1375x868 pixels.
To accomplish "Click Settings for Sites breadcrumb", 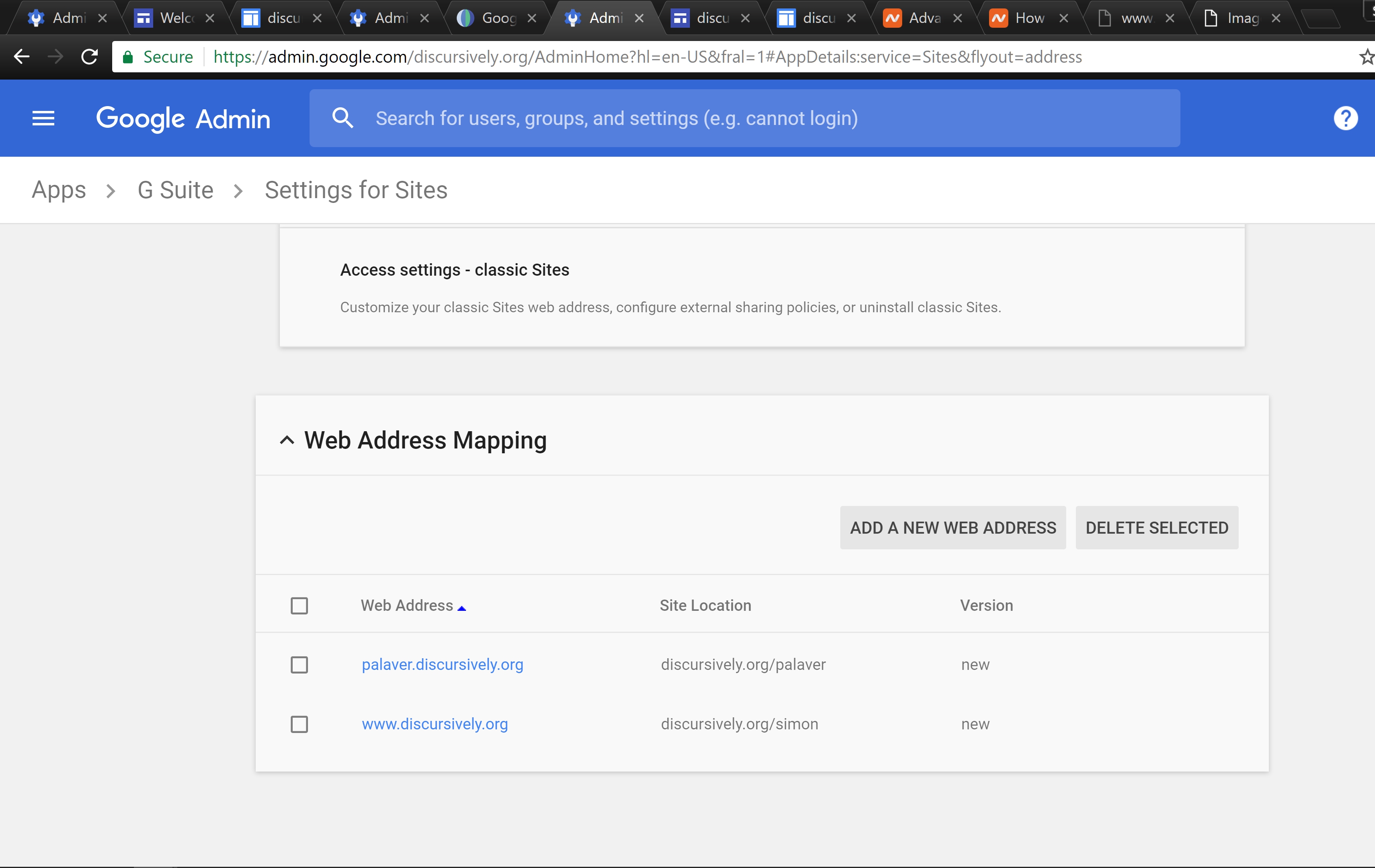I will coord(356,190).
